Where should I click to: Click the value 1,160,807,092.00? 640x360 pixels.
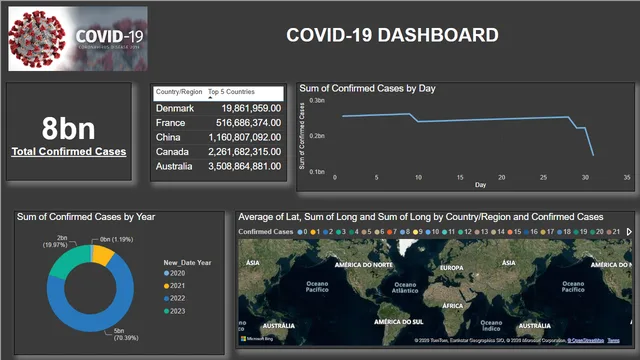tap(244, 137)
